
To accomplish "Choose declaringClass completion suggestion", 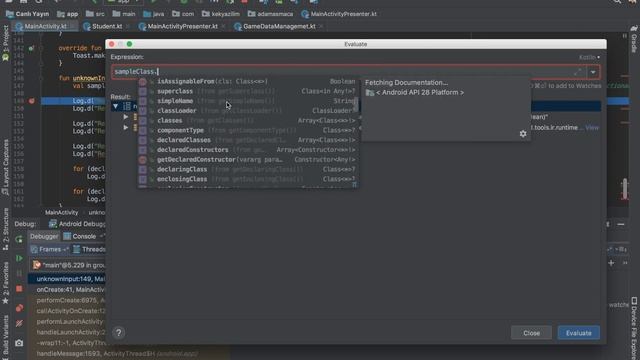I will point(247,169).
